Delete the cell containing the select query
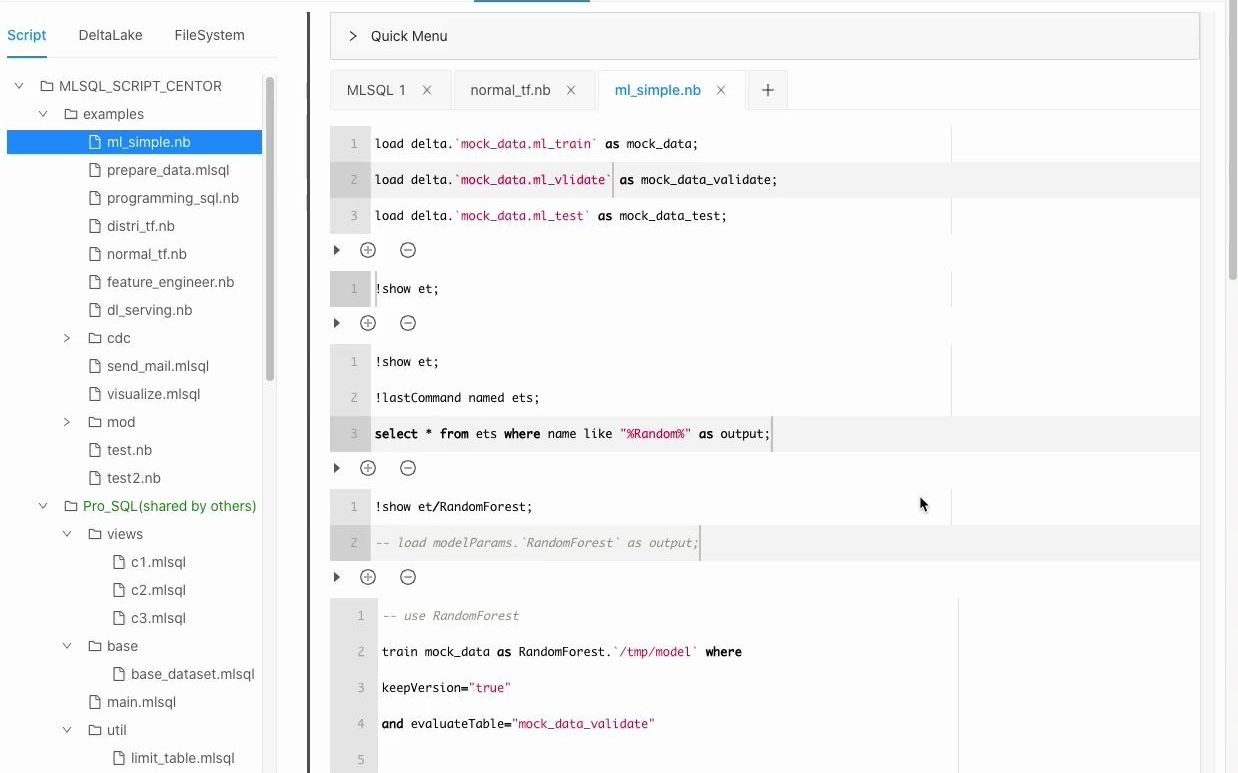 click(408, 468)
